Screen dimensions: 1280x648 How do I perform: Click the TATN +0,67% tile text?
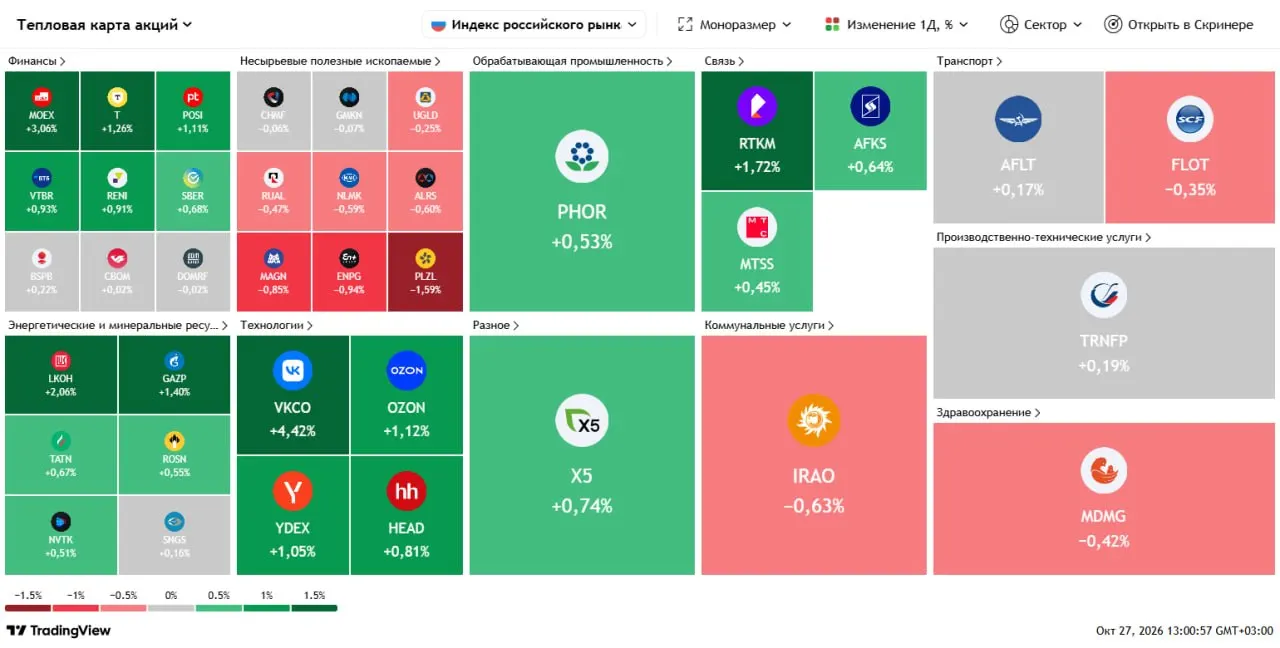pos(61,466)
